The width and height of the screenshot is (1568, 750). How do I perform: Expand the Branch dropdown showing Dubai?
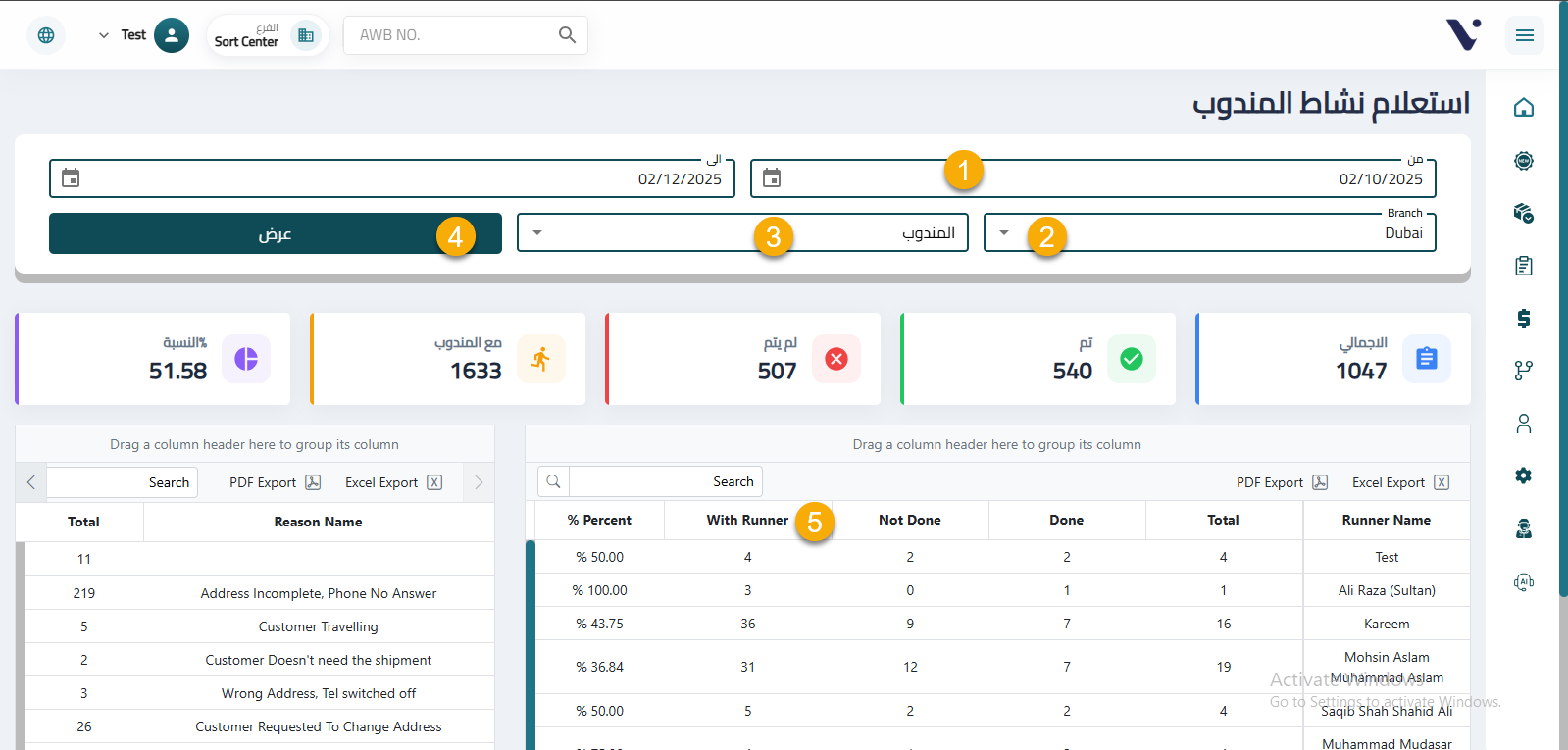tap(1004, 233)
